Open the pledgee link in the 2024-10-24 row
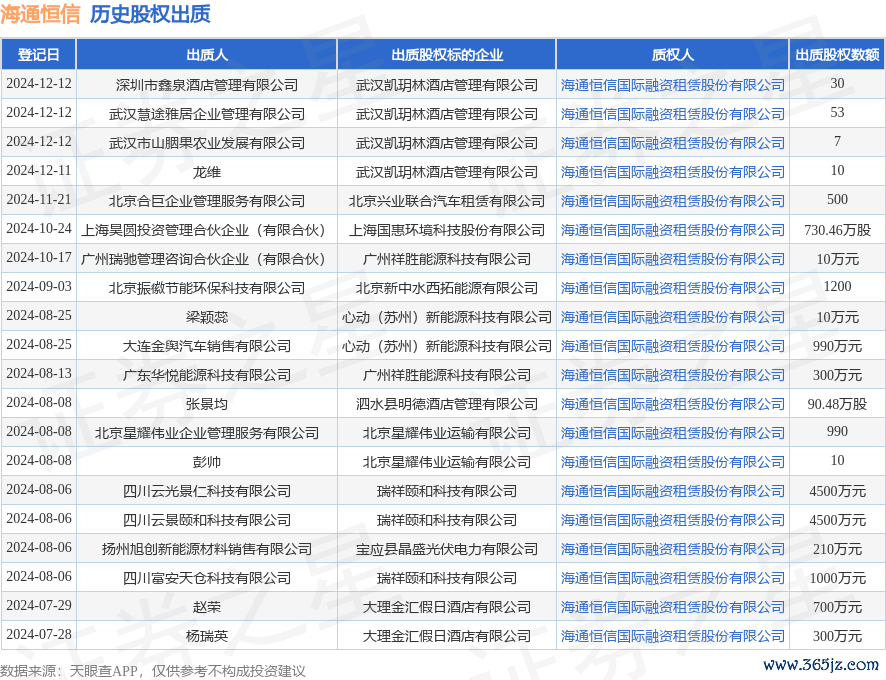Image resolution: width=886 pixels, height=680 pixels. click(672, 230)
